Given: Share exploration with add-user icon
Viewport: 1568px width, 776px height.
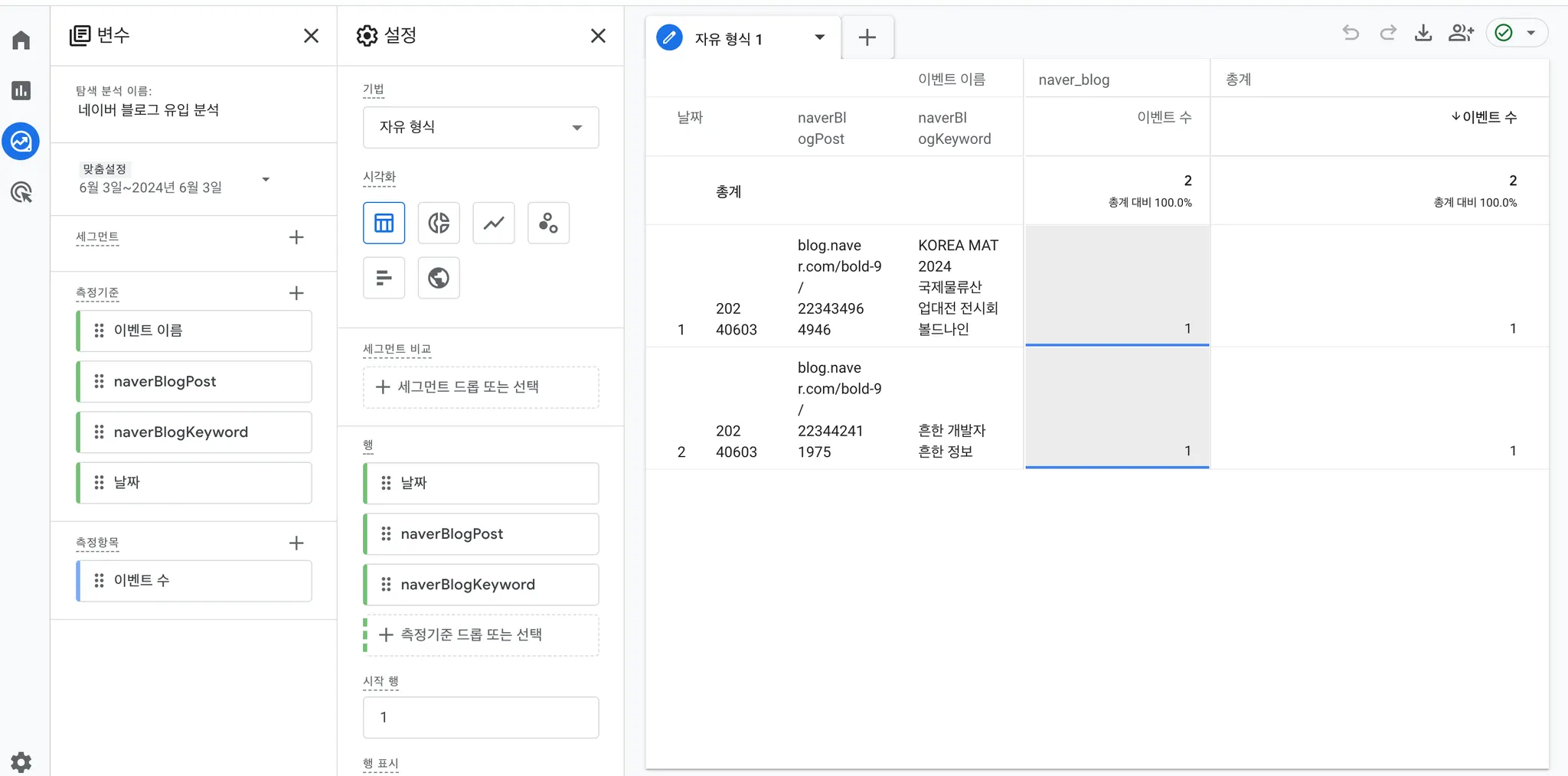Looking at the screenshot, I should tap(1461, 33).
